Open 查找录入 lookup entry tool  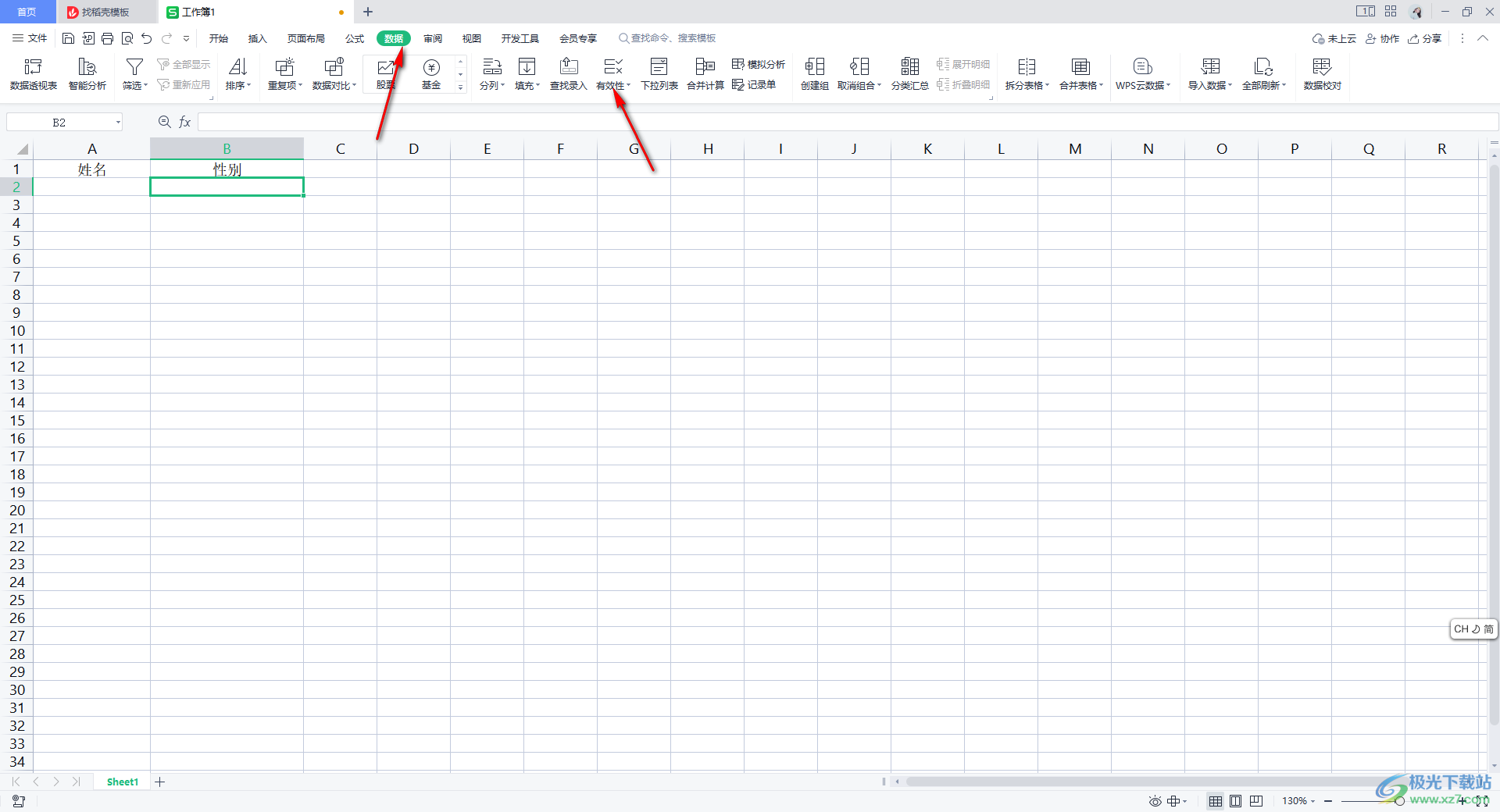(x=569, y=74)
